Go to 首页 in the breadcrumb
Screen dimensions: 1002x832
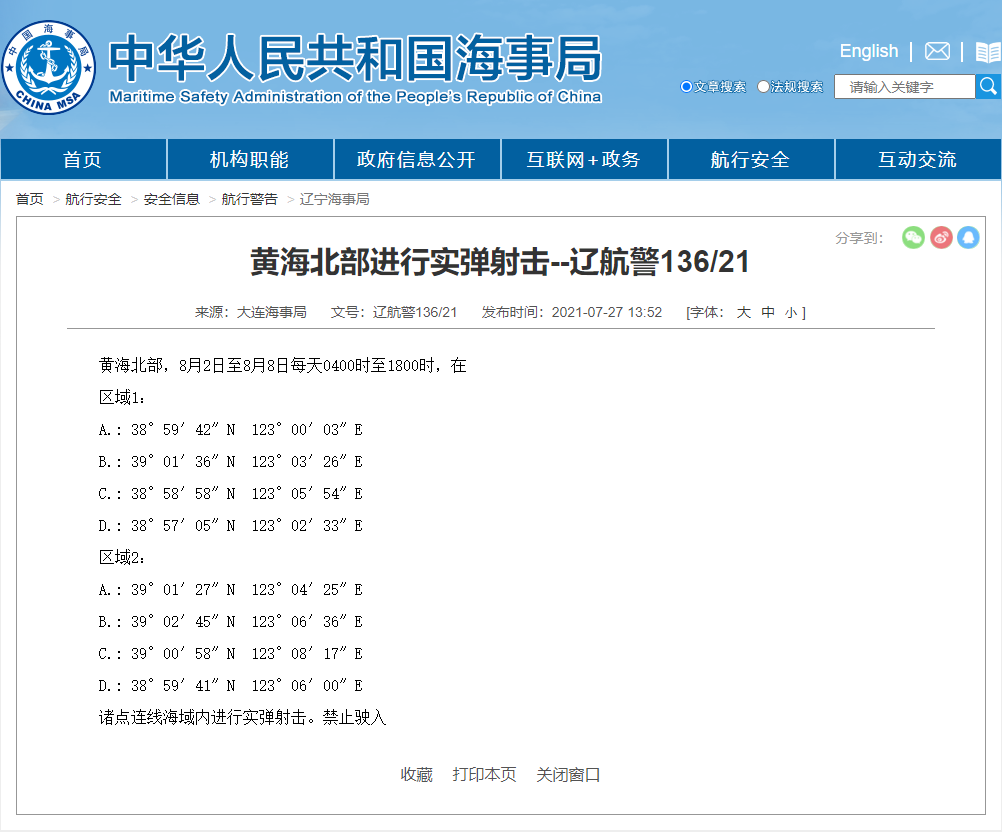point(29,199)
